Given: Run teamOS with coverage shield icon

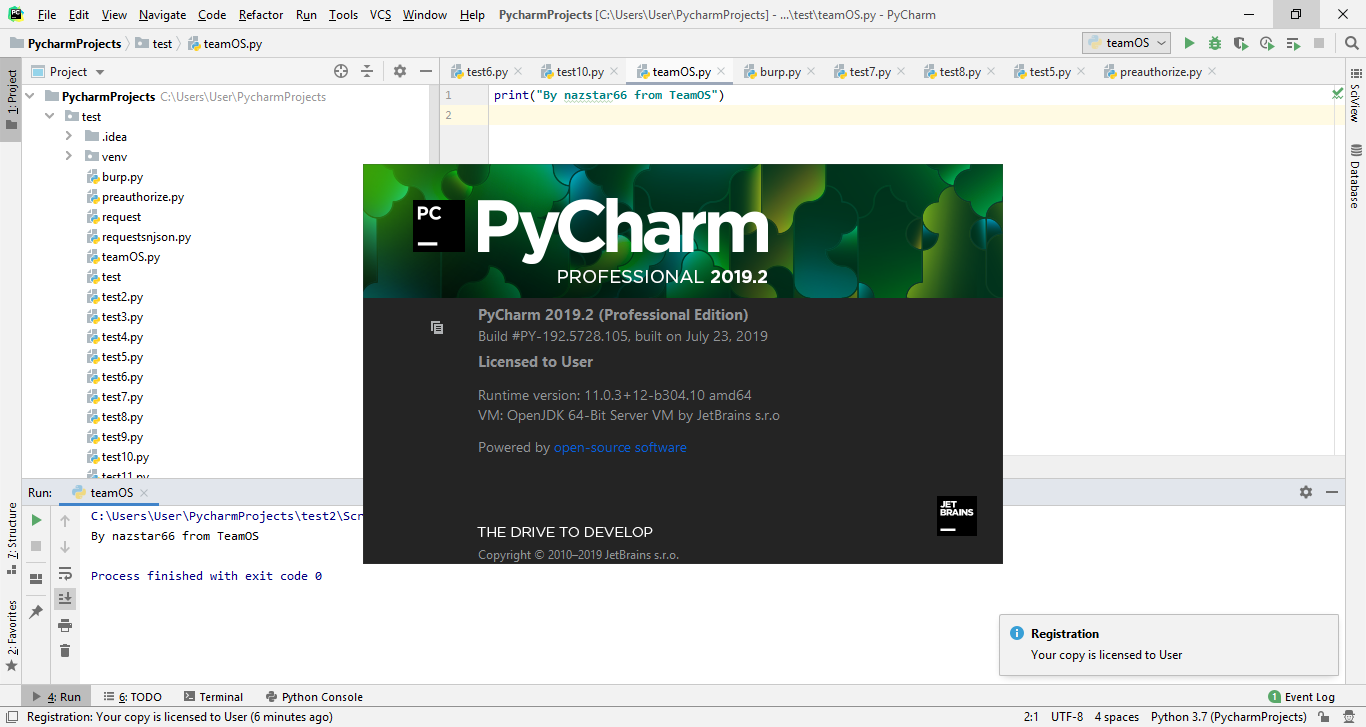Looking at the screenshot, I should coord(1241,43).
